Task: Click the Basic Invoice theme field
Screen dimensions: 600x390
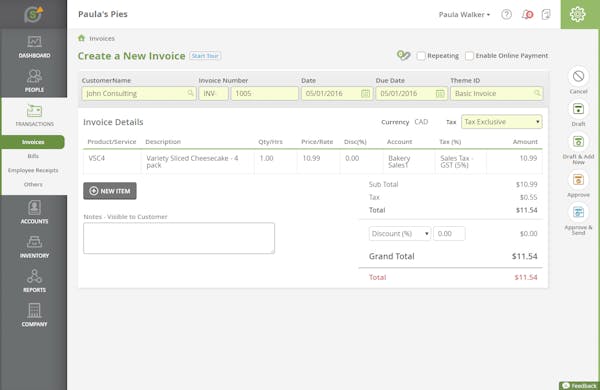Action: pos(497,93)
